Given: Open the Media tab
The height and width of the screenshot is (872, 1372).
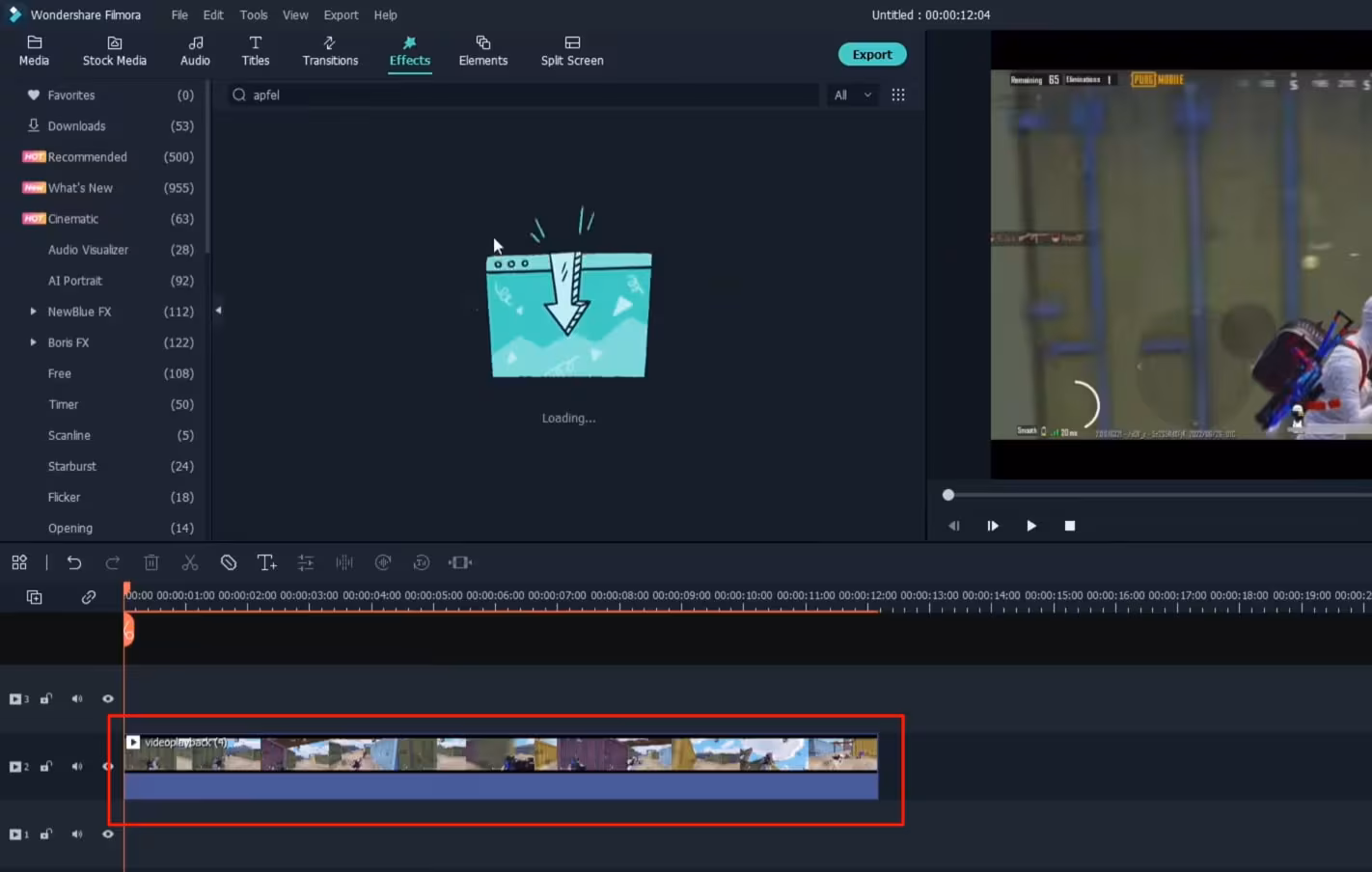Looking at the screenshot, I should coord(34,51).
